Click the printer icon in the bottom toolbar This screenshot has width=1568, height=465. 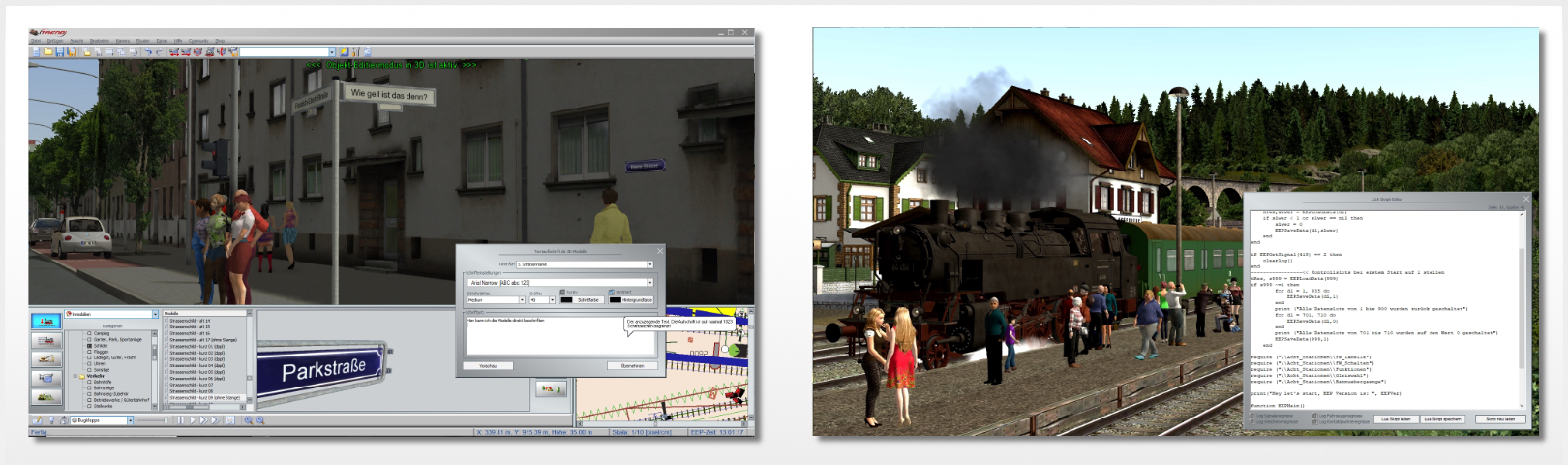click(x=64, y=420)
